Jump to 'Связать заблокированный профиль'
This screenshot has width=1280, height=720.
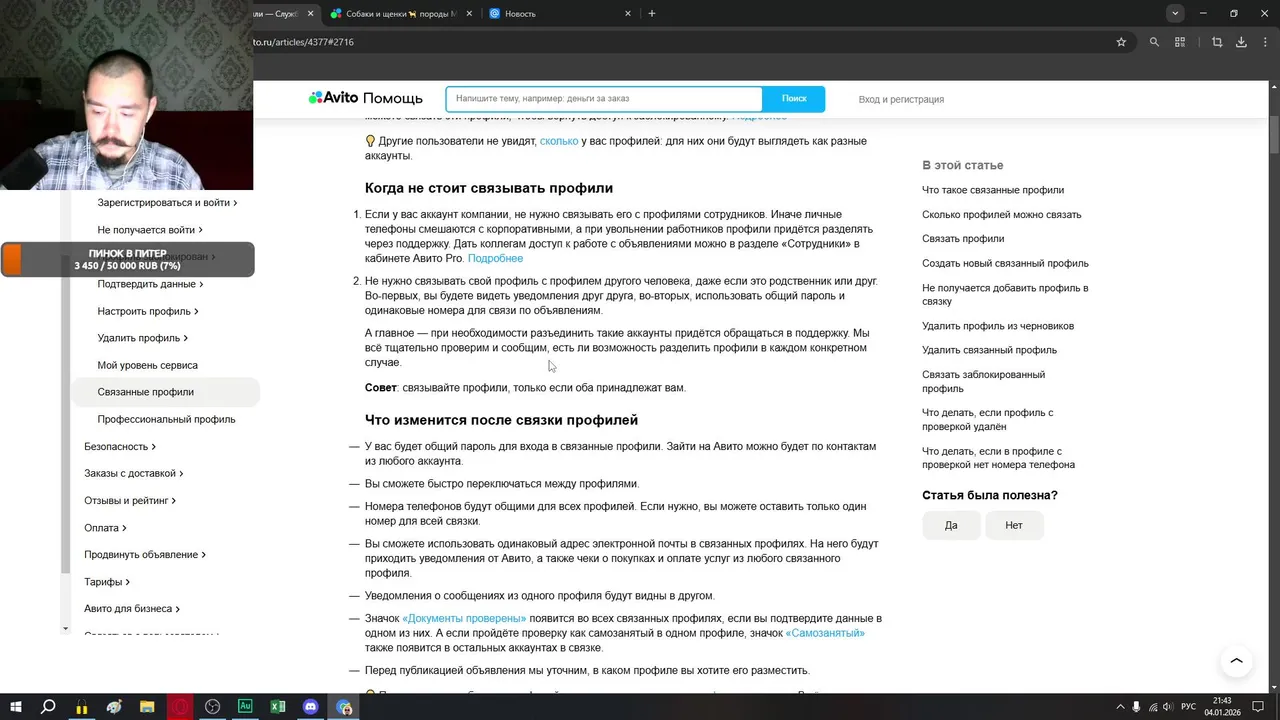[983, 381]
